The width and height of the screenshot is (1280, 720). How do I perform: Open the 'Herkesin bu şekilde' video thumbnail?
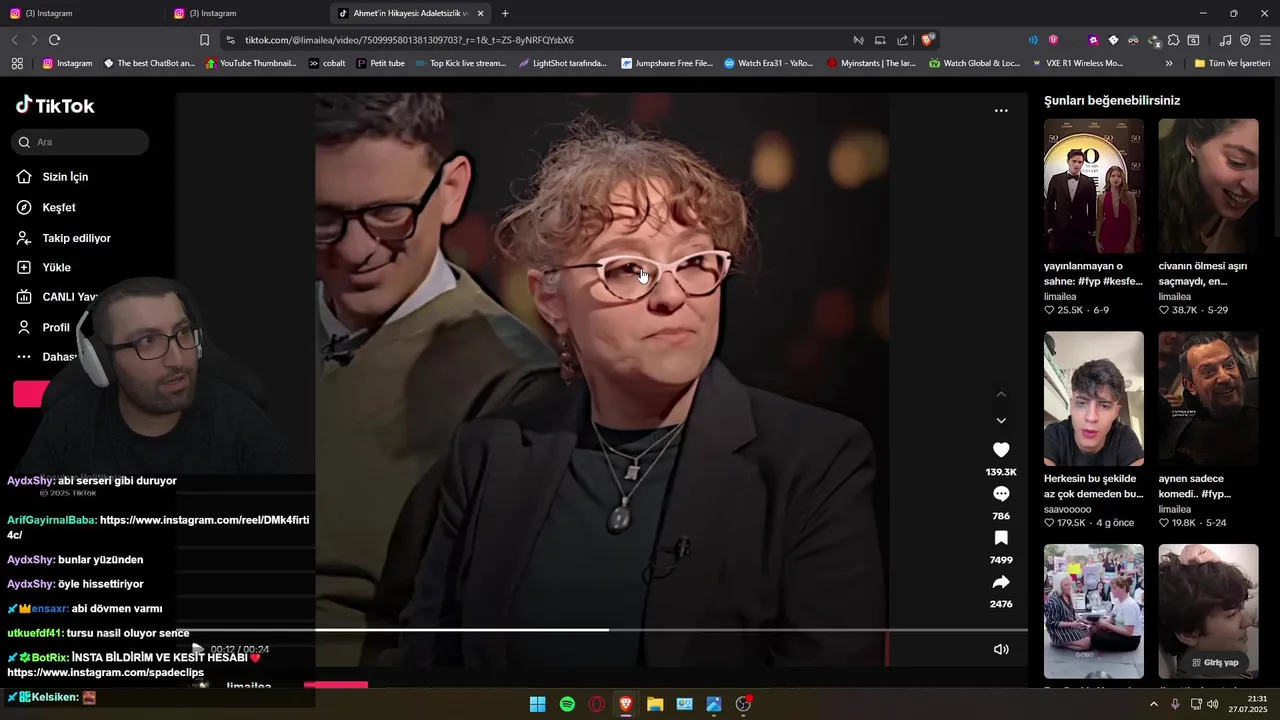1094,399
